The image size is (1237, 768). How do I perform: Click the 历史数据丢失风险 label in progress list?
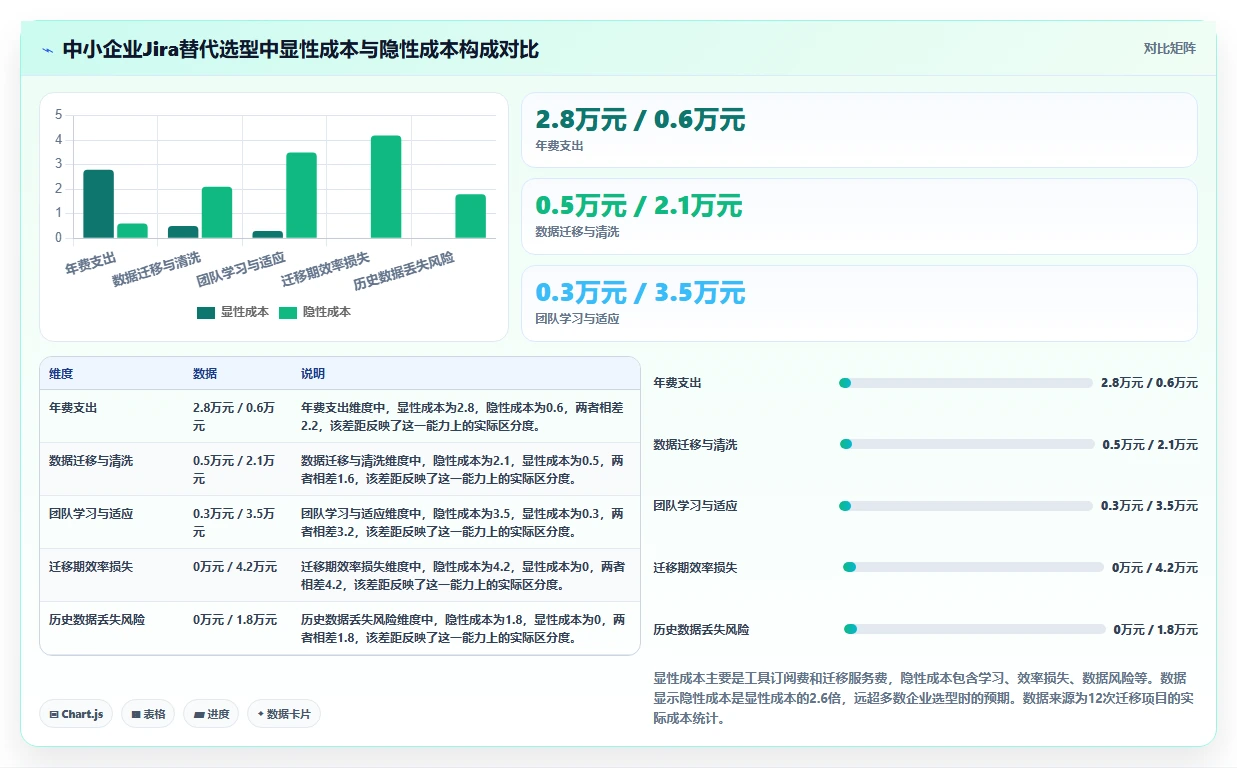[701, 630]
